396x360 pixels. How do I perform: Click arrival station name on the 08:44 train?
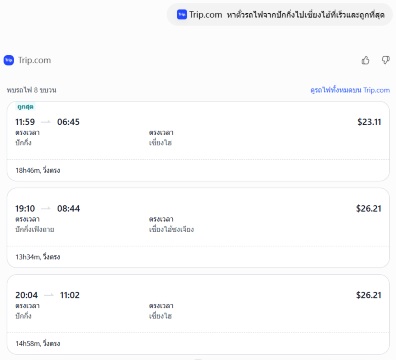(x=171, y=229)
